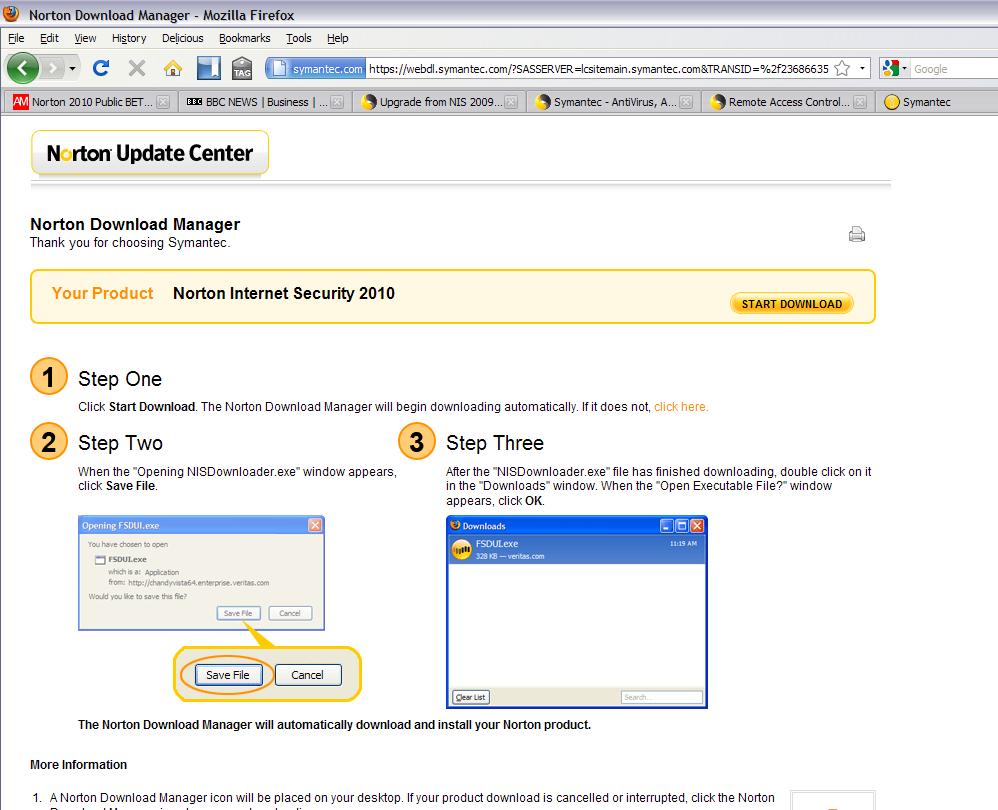Switch to the Norton 2010 Public BETA tab

(x=90, y=102)
